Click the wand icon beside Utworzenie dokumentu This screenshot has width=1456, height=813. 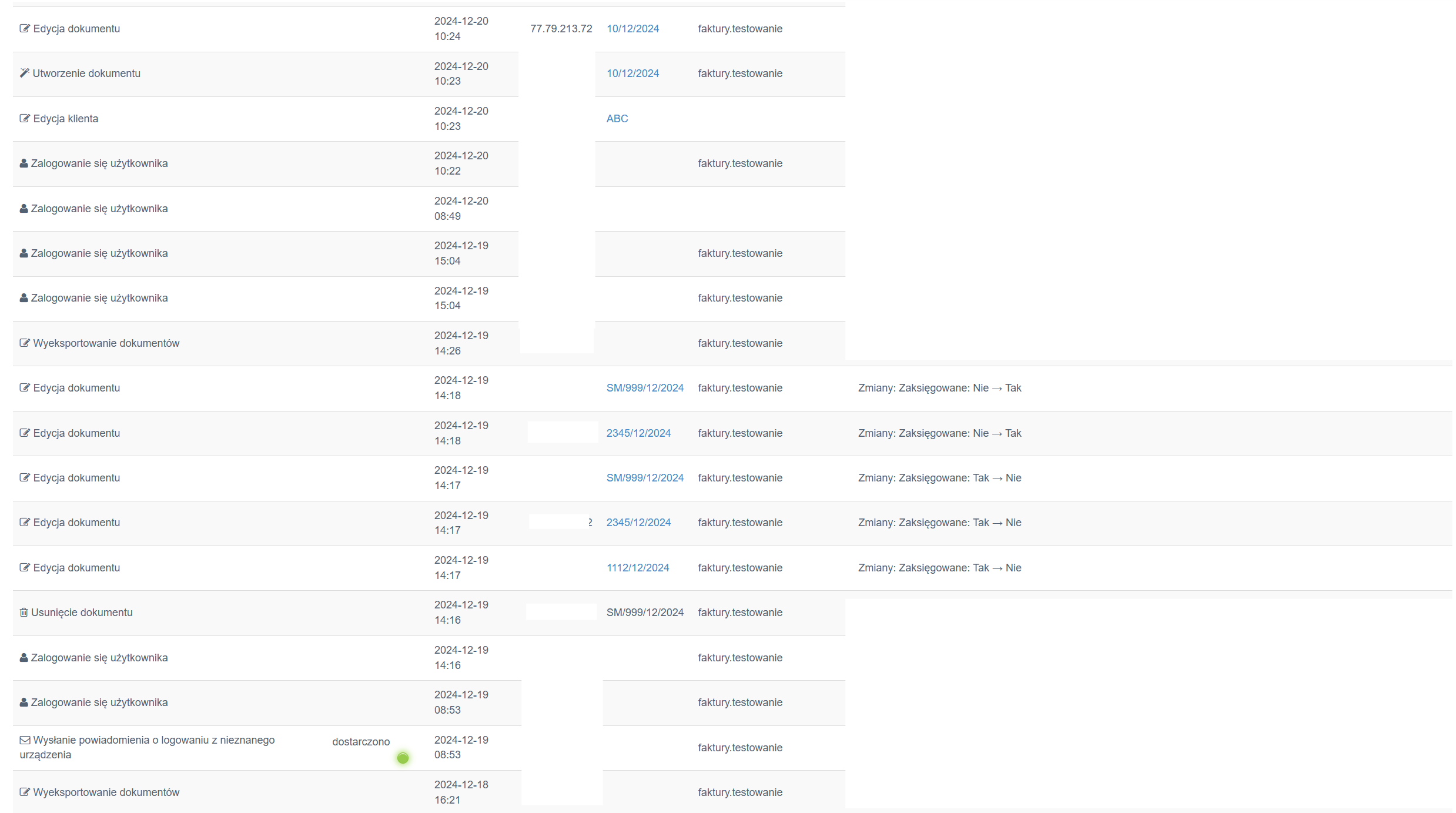click(x=24, y=73)
